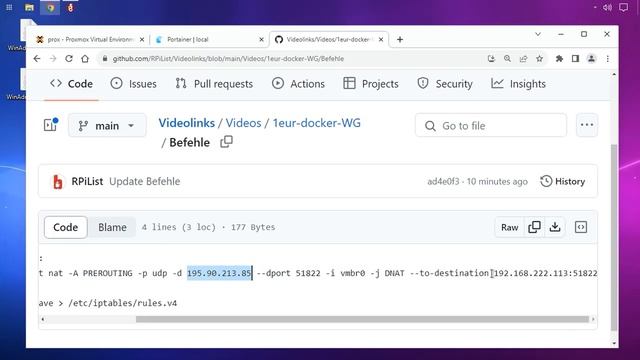Viewport: 640px width, 360px height.
Task: Open the Insights tab
Action: point(518,84)
